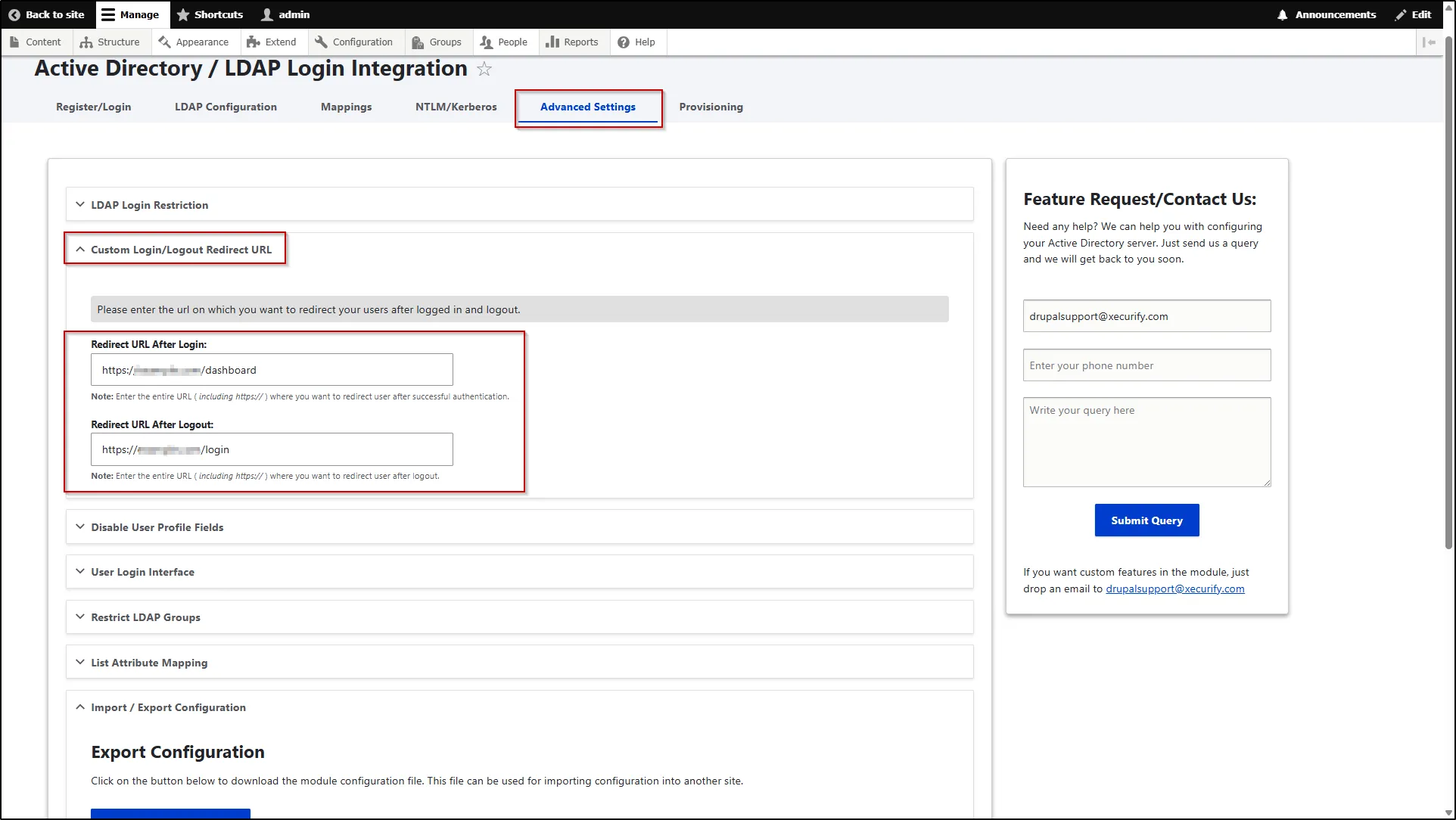Click the star icon beside the page title
The height and width of the screenshot is (820, 1456).
[484, 69]
